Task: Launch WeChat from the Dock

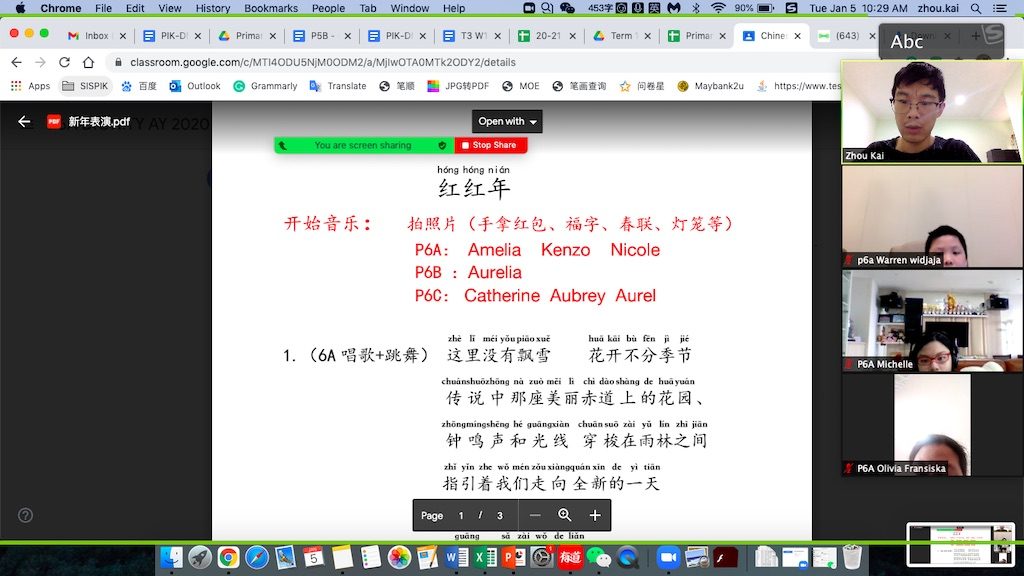Action: coord(598,557)
